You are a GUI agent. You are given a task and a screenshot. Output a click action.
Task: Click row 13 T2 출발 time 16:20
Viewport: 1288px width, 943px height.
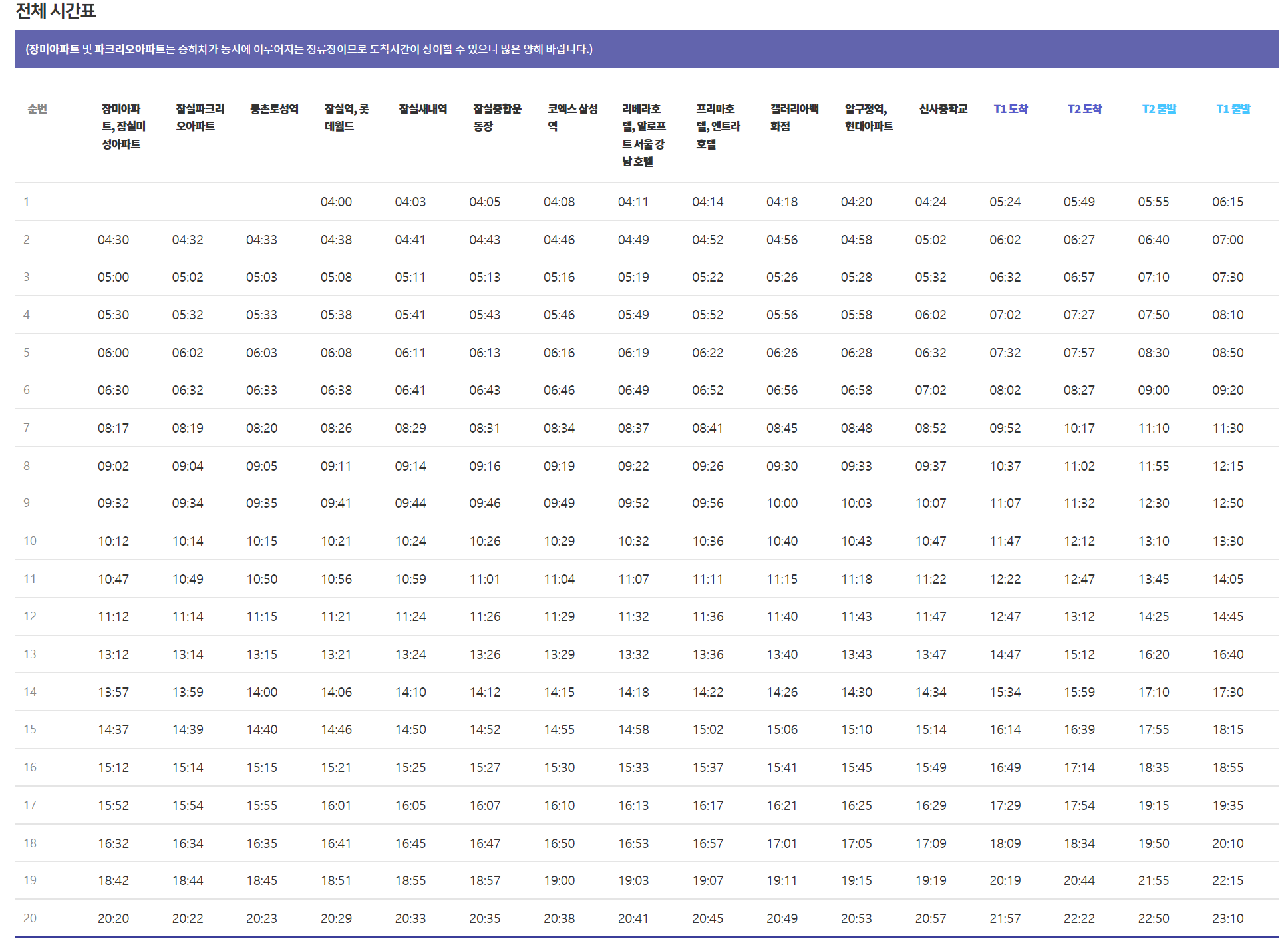pos(1153,654)
